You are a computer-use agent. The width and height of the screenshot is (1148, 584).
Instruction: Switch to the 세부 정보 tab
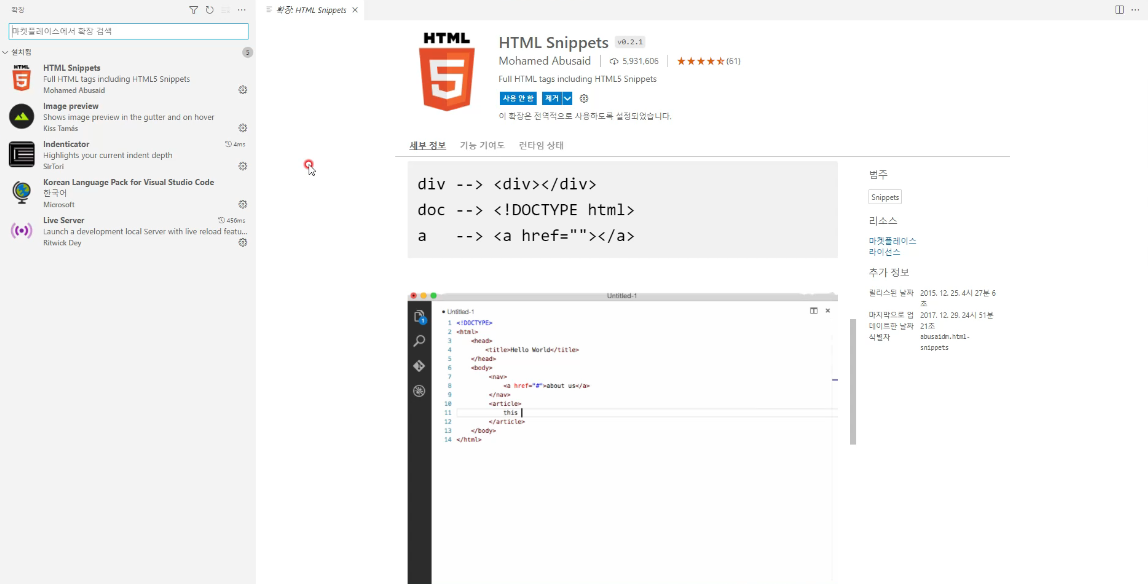[428, 145]
